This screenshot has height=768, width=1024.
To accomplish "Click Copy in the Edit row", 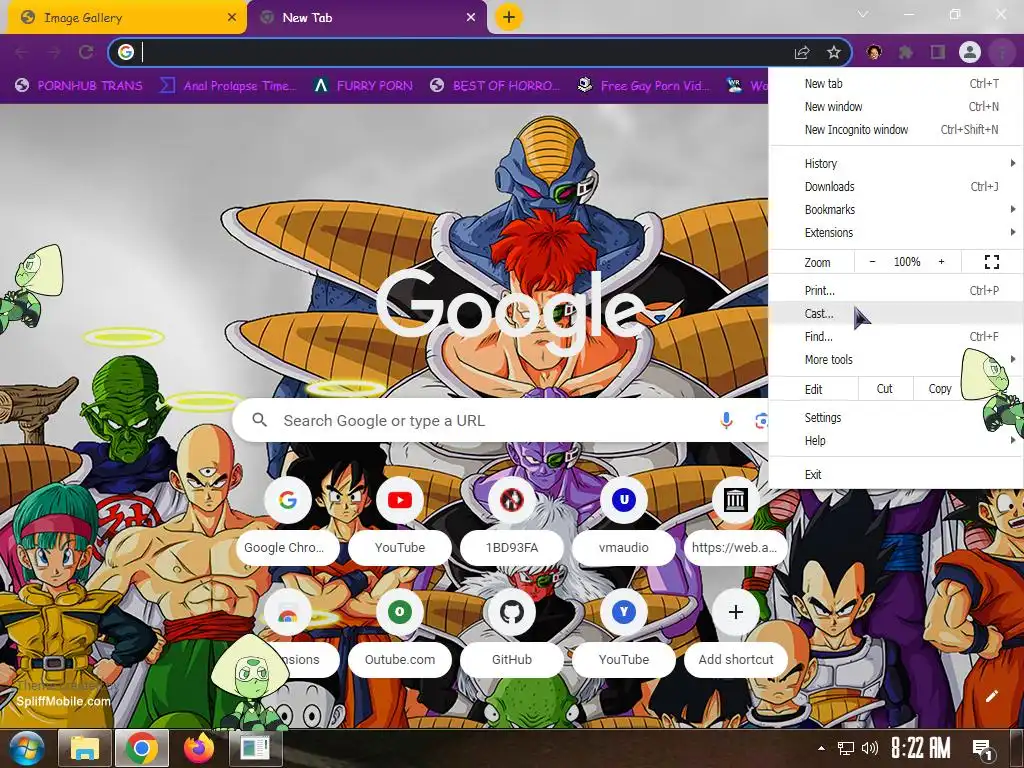I will (940, 389).
